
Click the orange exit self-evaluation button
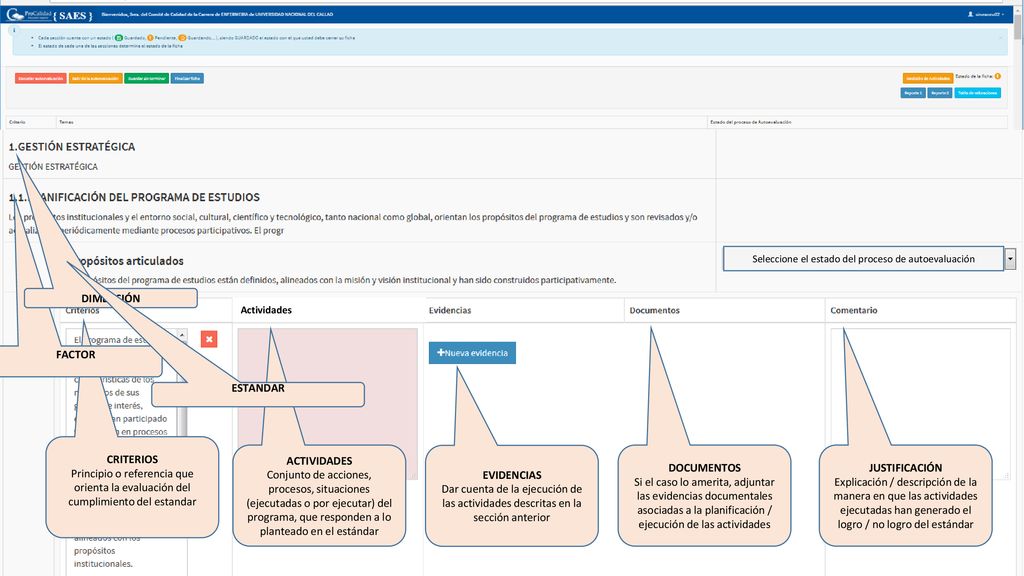95,78
